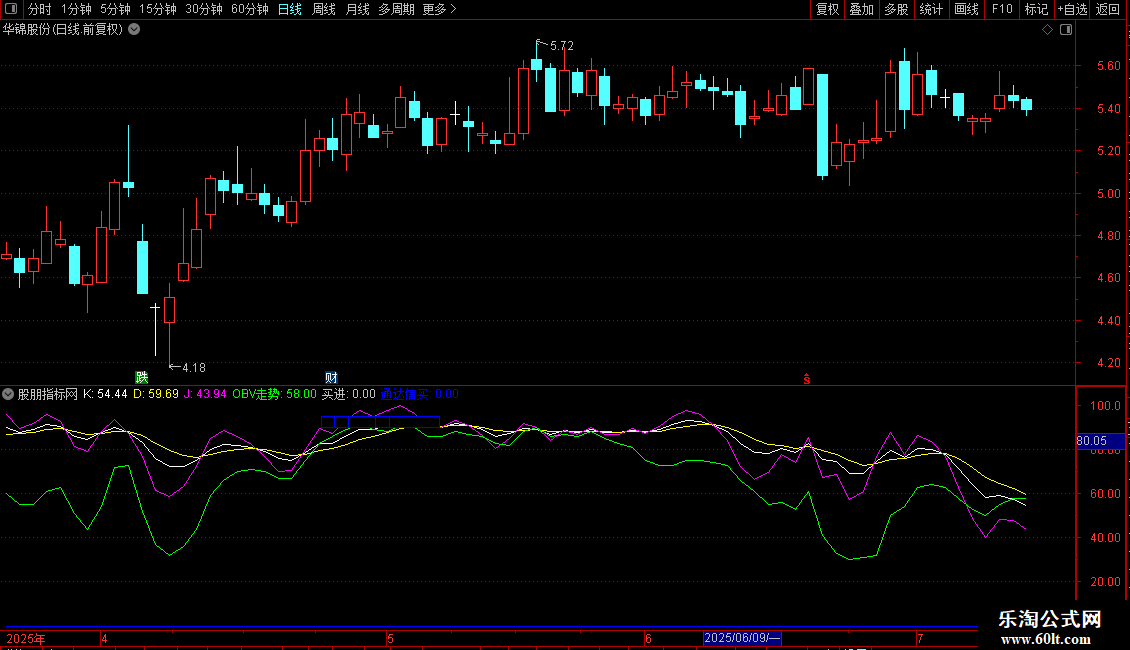Open the 画线 drawing tools
The image size is (1130, 650).
(966, 9)
